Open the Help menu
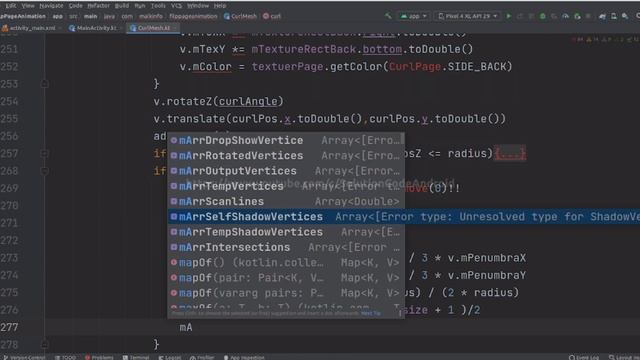Screen dimensions: 640x360 (220, 6)
